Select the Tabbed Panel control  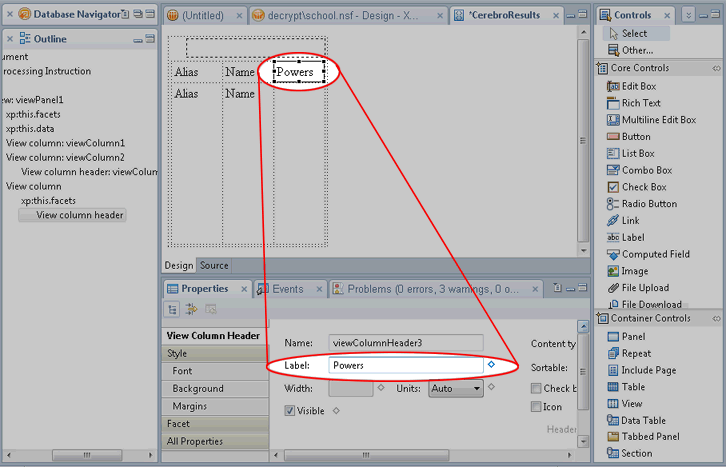click(x=643, y=436)
